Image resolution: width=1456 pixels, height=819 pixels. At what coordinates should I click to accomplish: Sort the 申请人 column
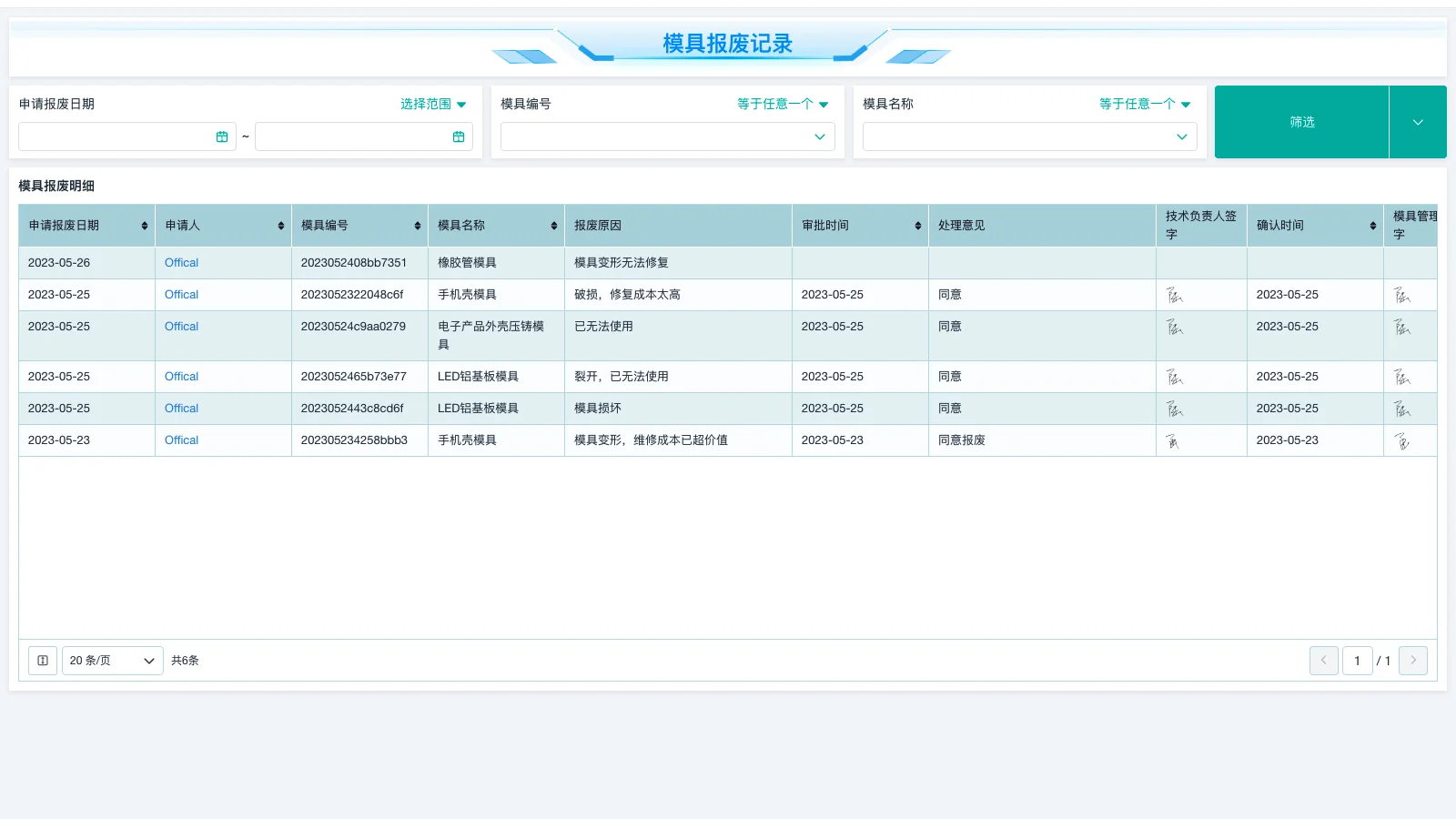[280, 225]
